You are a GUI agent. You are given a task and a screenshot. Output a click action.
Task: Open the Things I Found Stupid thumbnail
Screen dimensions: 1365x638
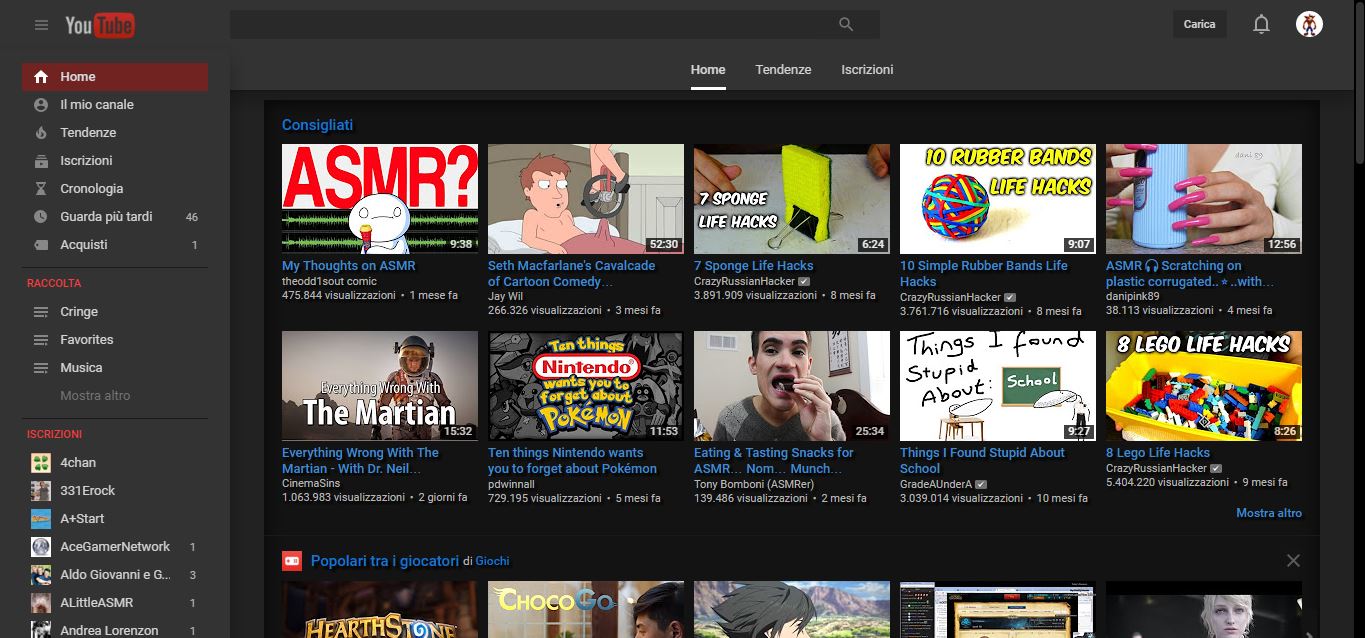click(x=998, y=386)
